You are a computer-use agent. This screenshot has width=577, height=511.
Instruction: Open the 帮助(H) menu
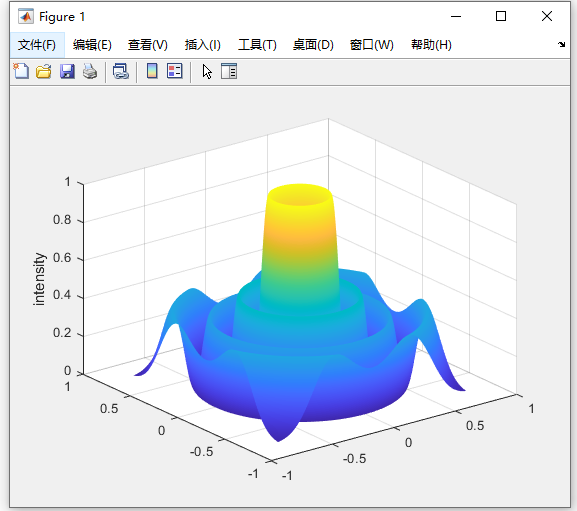coord(431,45)
